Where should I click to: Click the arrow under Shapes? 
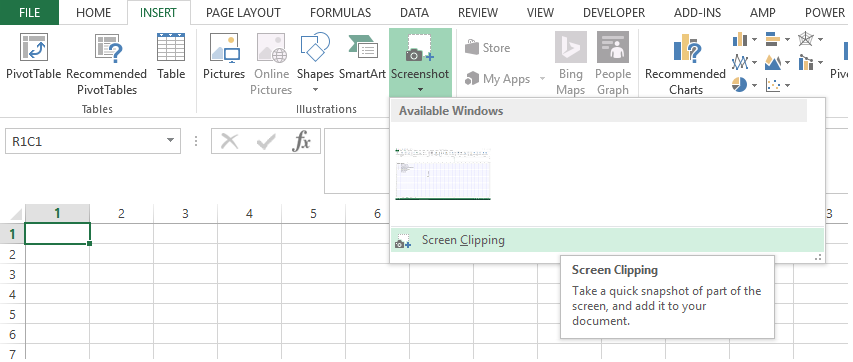315,89
